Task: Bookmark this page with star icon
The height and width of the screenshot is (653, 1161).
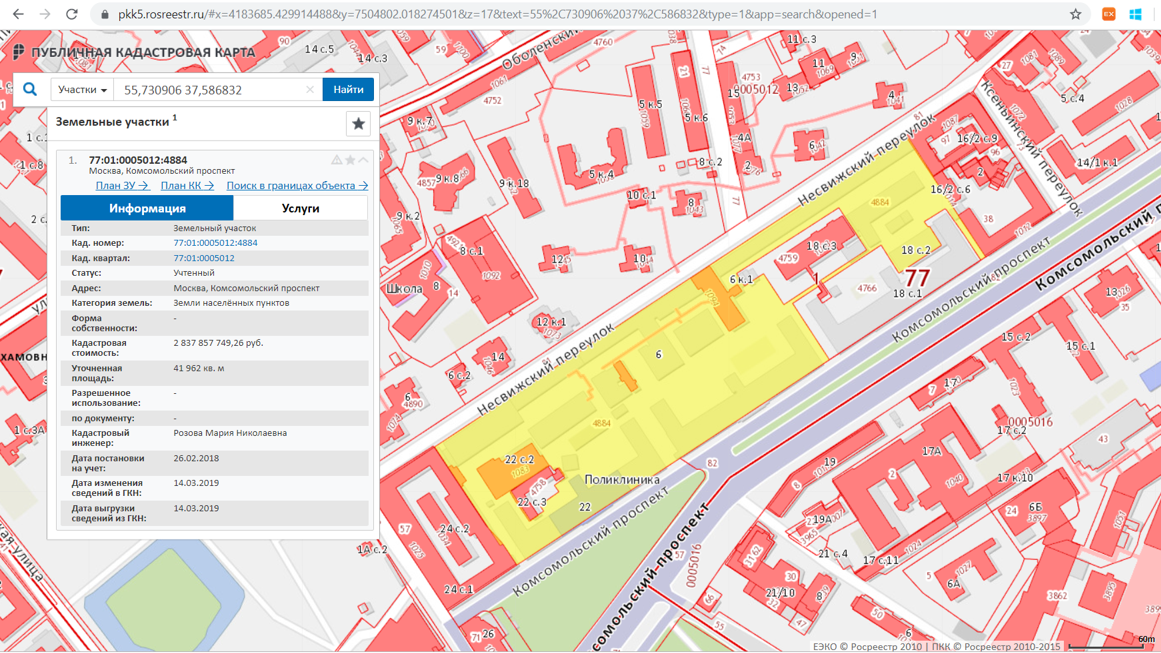Action: point(1075,14)
